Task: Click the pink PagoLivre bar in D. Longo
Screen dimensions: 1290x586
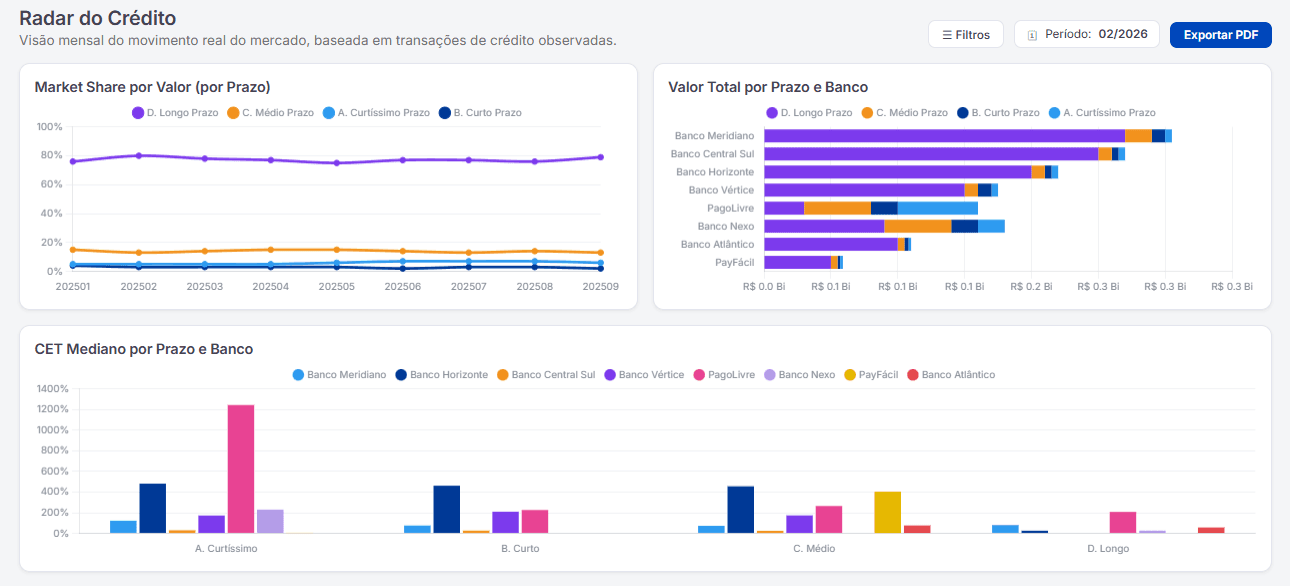Action: [x=1123, y=522]
